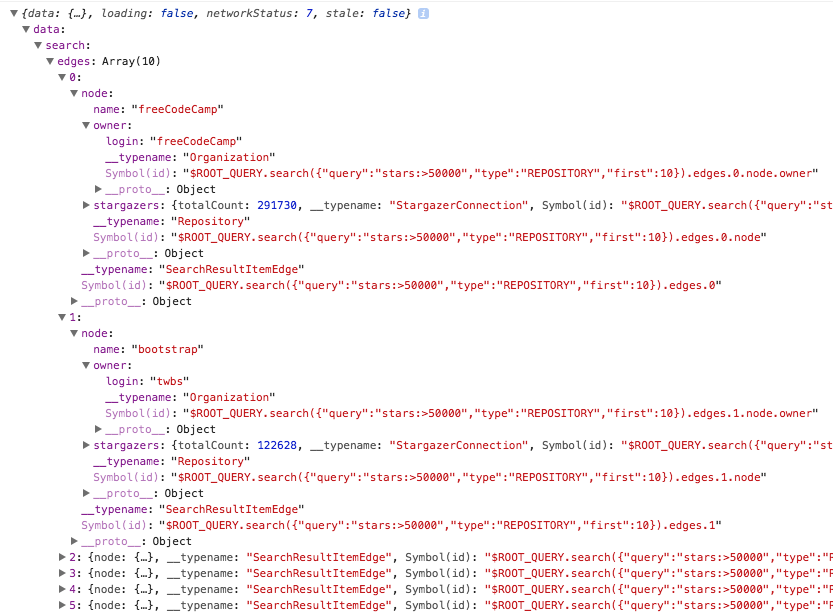Expand edge 4 of the edges array
The height and width of the screenshot is (614, 833).
click(62, 589)
